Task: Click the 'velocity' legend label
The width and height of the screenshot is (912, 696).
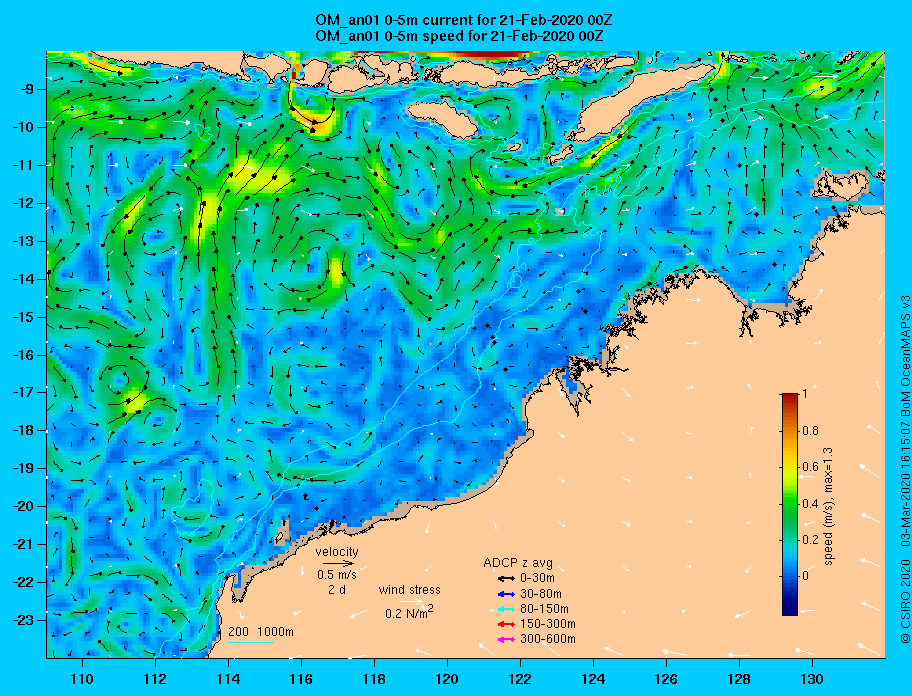Action: (x=337, y=552)
